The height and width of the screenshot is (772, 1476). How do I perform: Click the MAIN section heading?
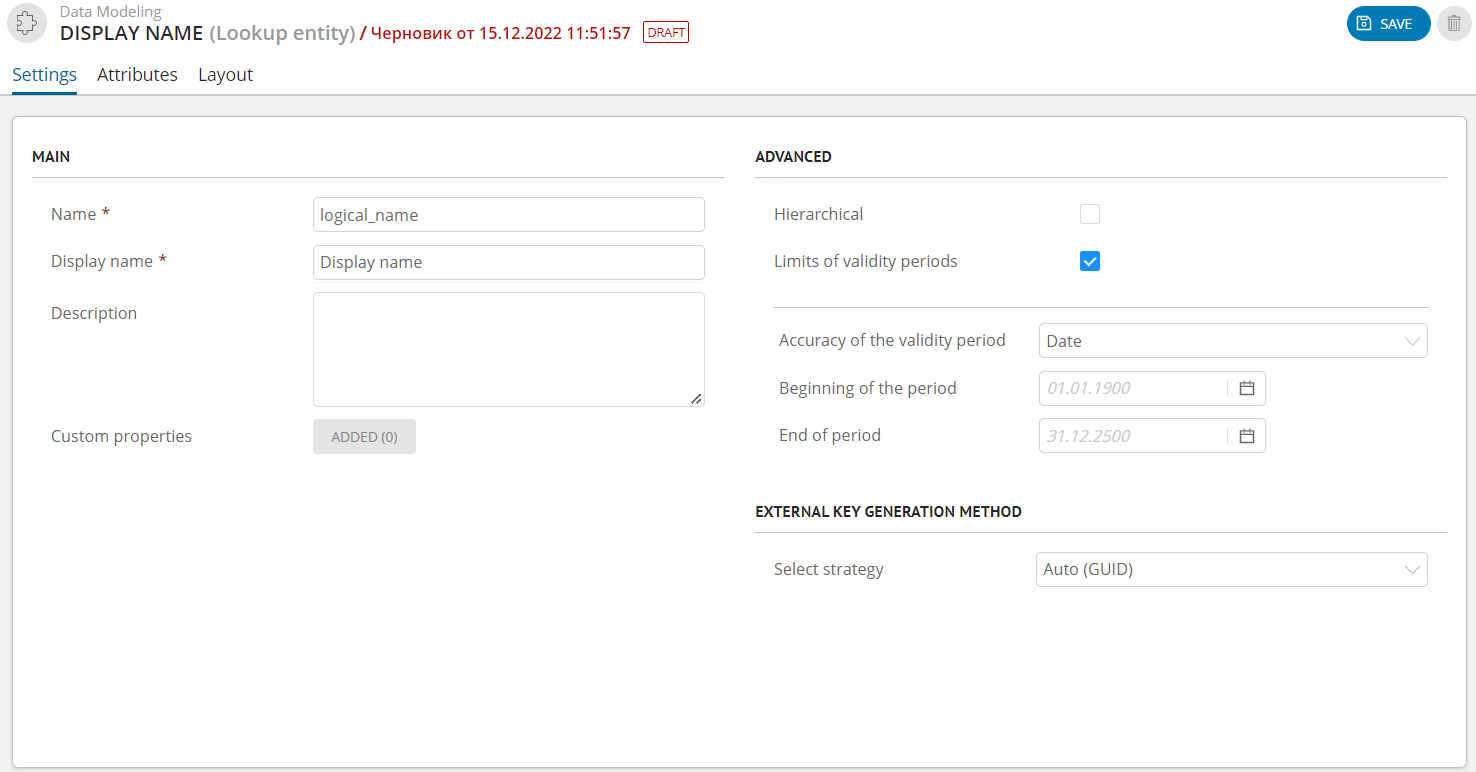[x=51, y=157]
